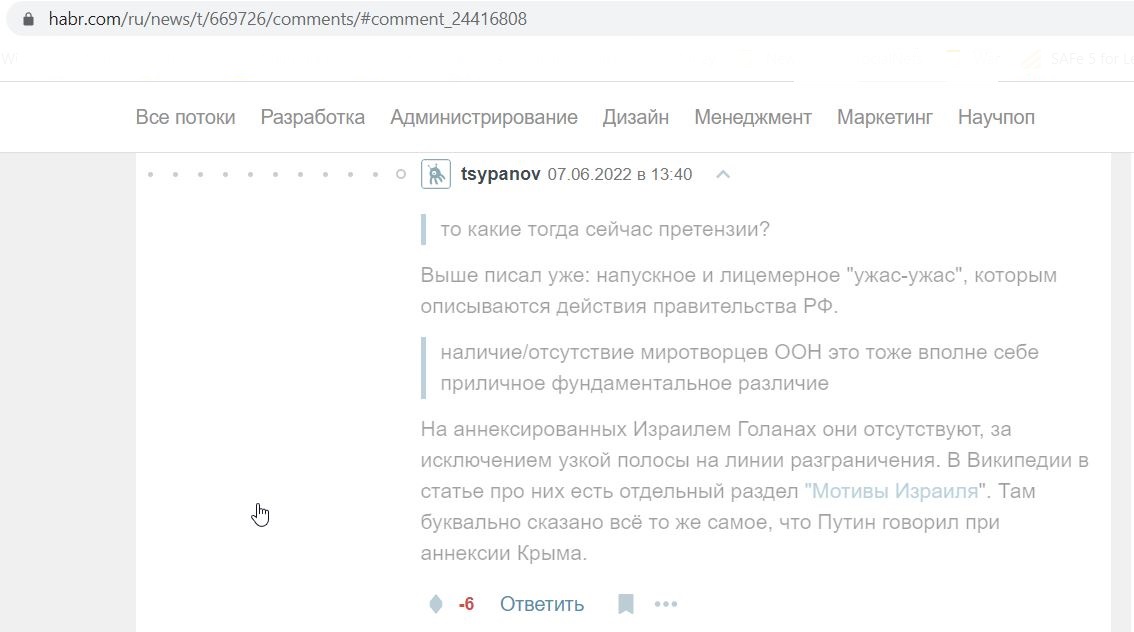Viewport: 1134px width, 632px height.
Task: Switch to the Разработка flow
Action: 312,117
